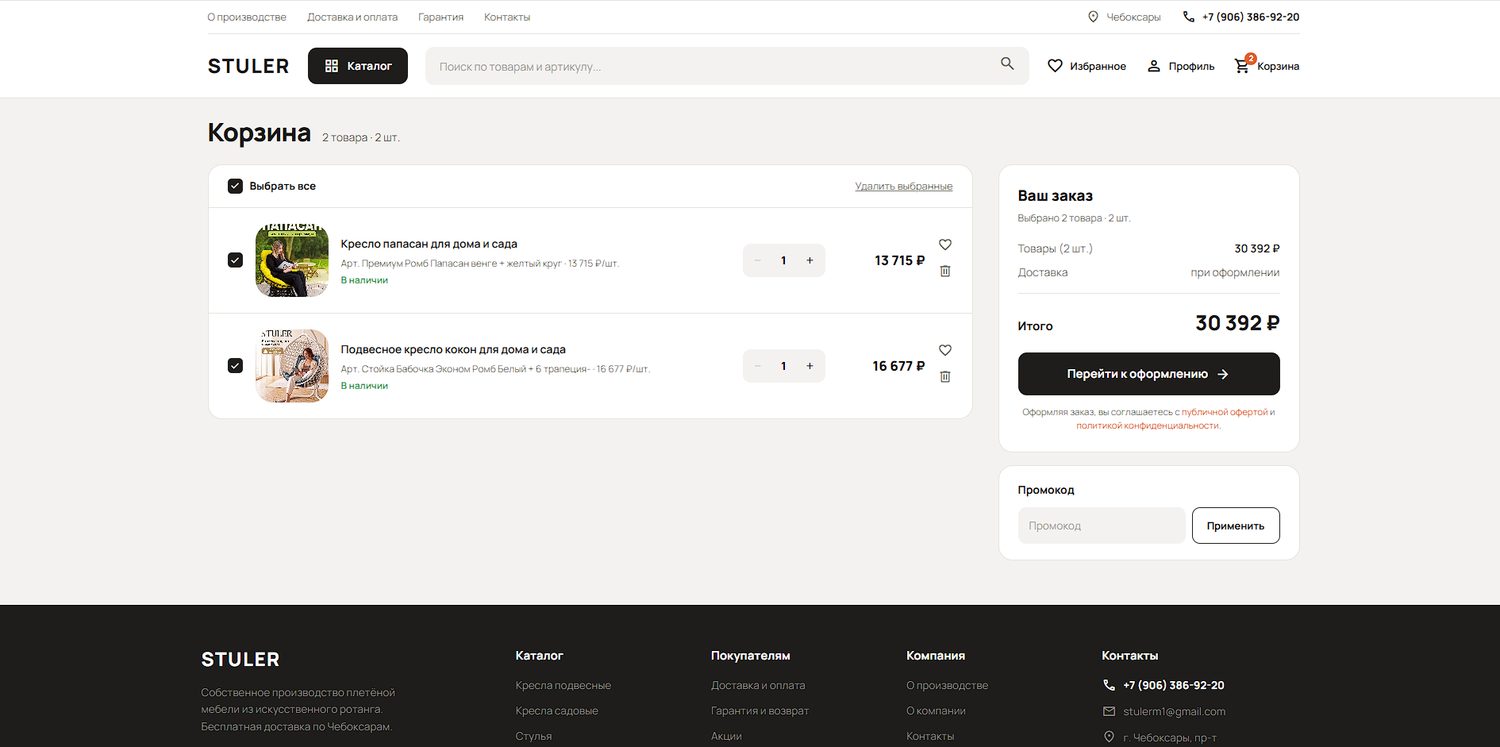Uncheck the hanging cocoon chair checkbox
1500x747 pixels.
coord(235,366)
